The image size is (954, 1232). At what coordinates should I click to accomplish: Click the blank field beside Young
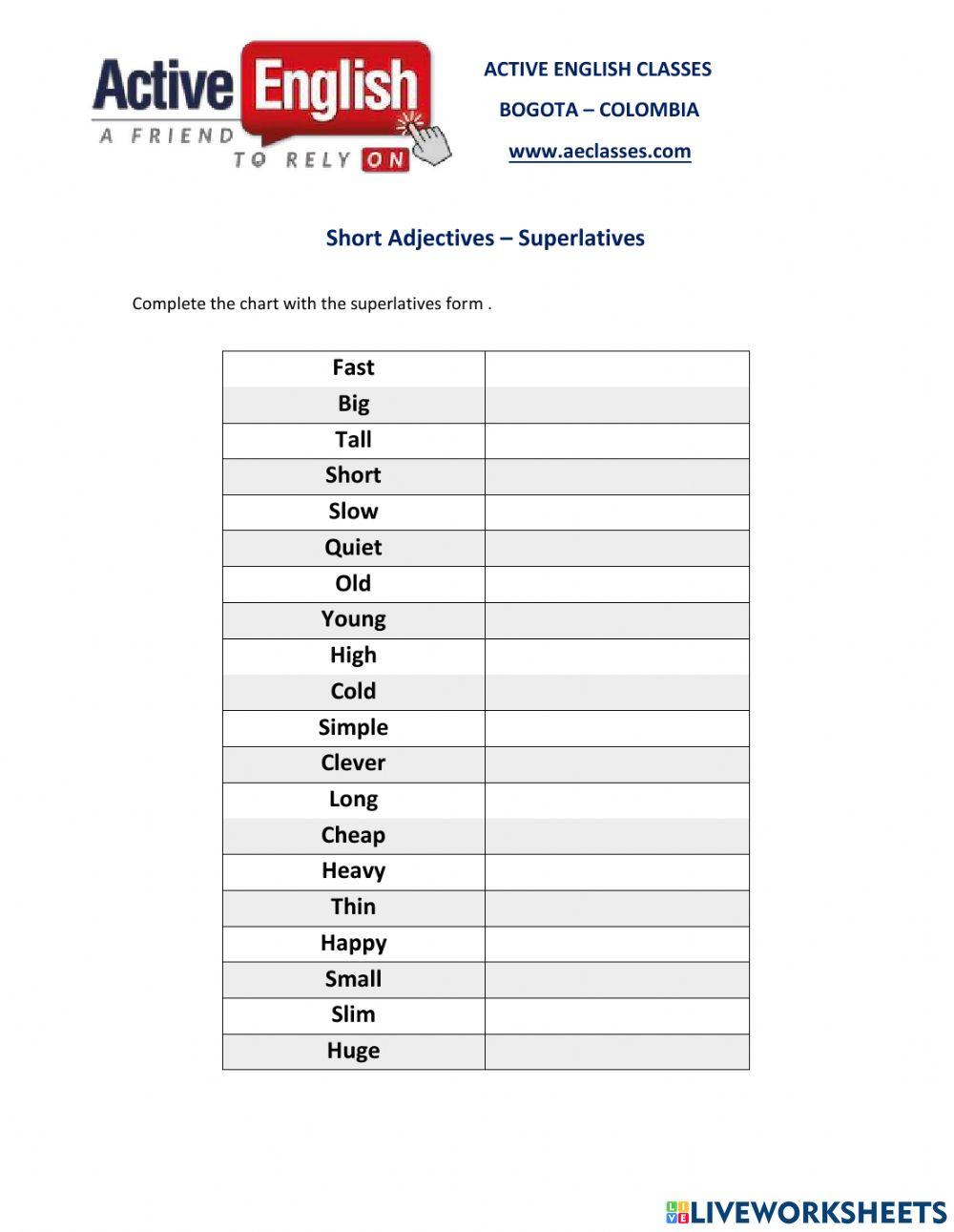[x=616, y=620]
